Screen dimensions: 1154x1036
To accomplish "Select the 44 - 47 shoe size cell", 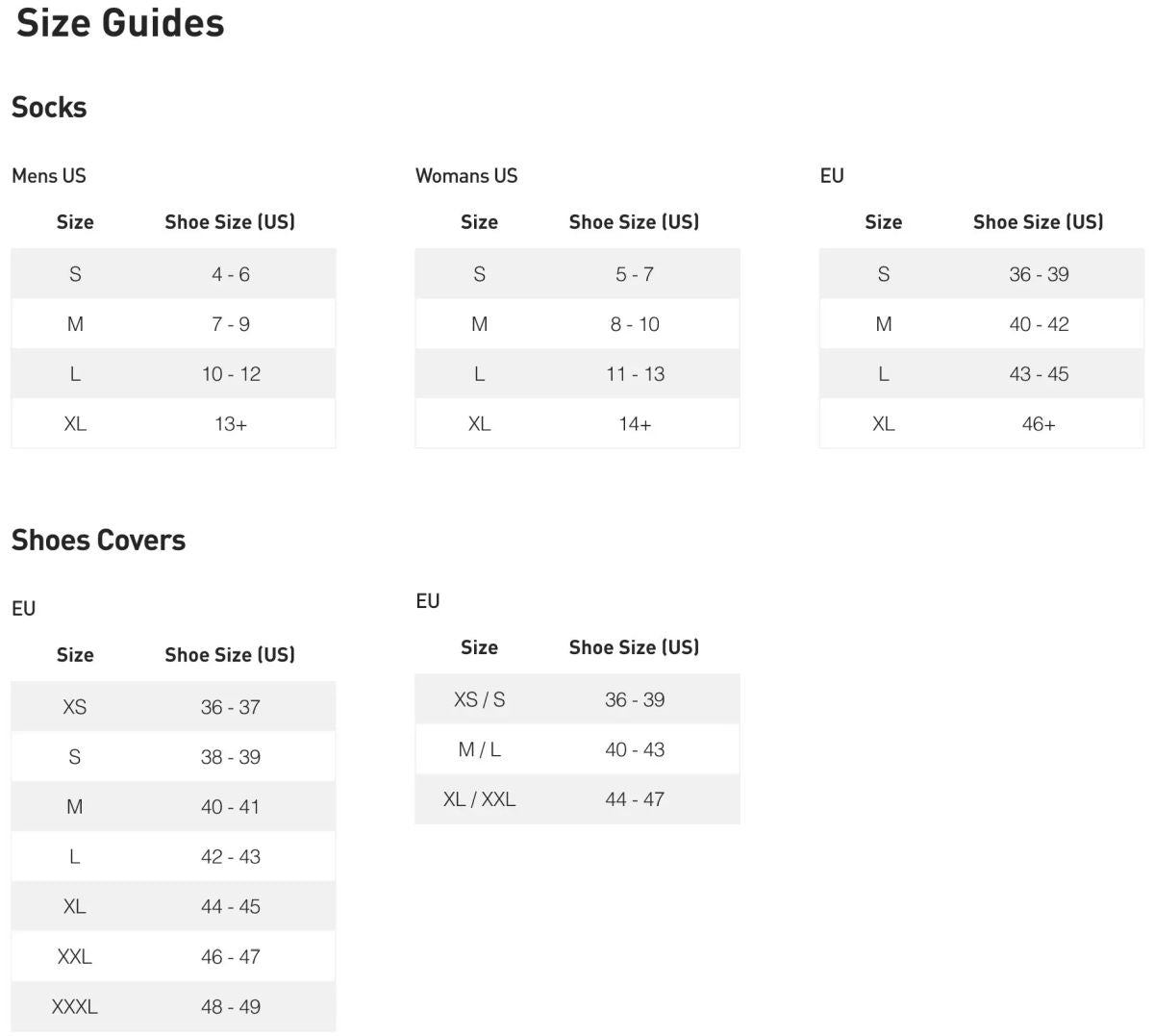I will [635, 799].
